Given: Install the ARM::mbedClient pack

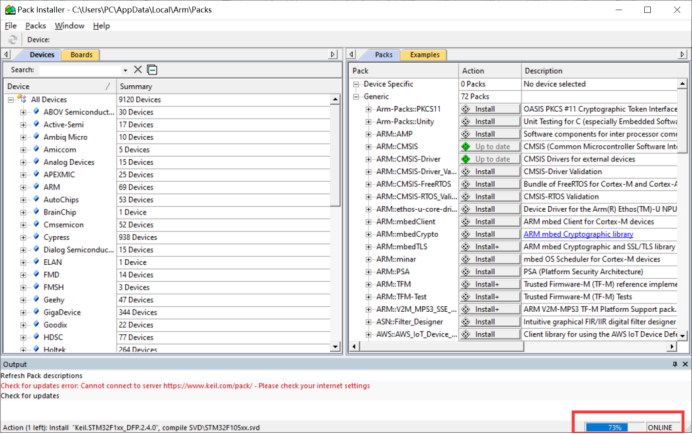Looking at the screenshot, I should [489, 222].
